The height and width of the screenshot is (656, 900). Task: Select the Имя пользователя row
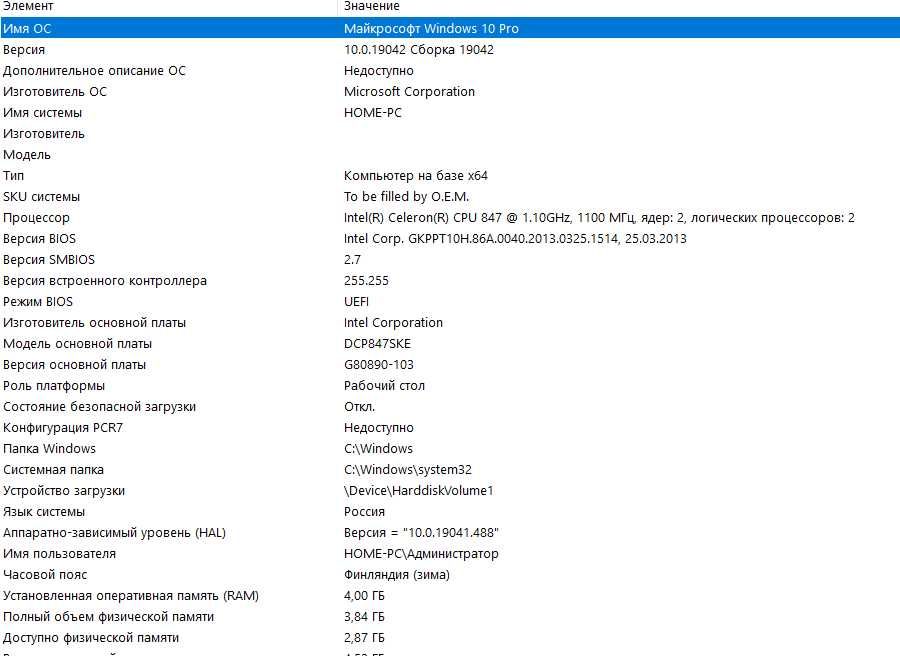[59, 554]
